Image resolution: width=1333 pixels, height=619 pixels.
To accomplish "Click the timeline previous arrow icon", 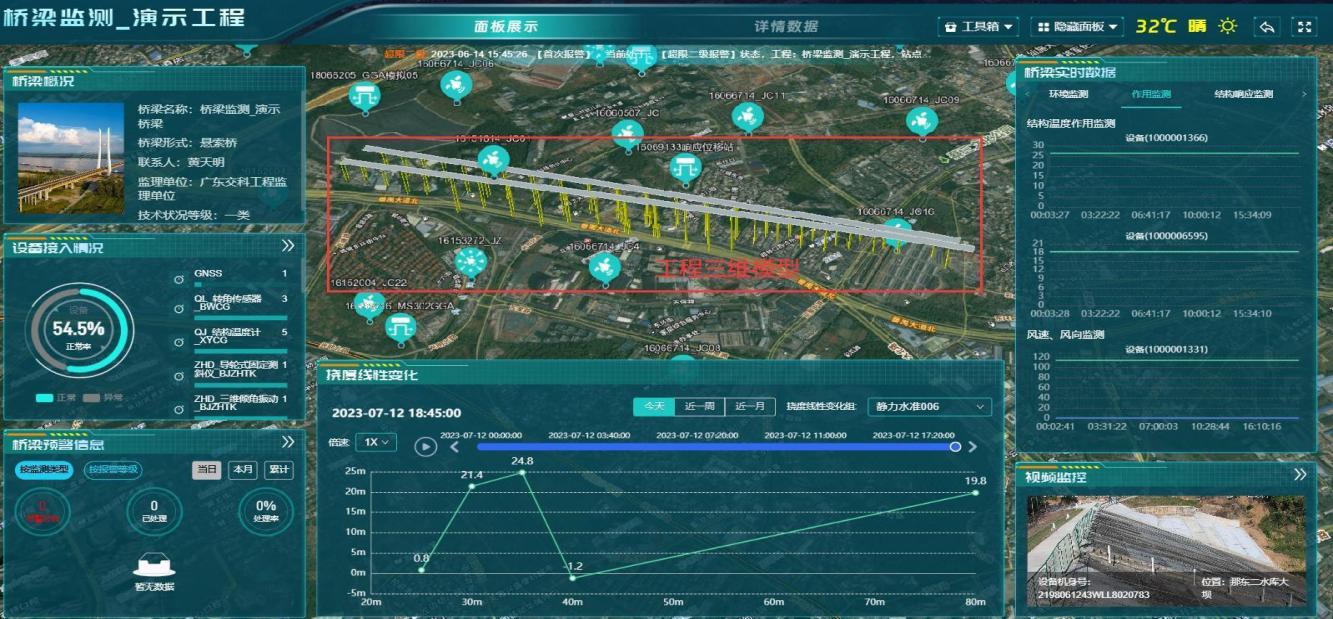I will [454, 447].
